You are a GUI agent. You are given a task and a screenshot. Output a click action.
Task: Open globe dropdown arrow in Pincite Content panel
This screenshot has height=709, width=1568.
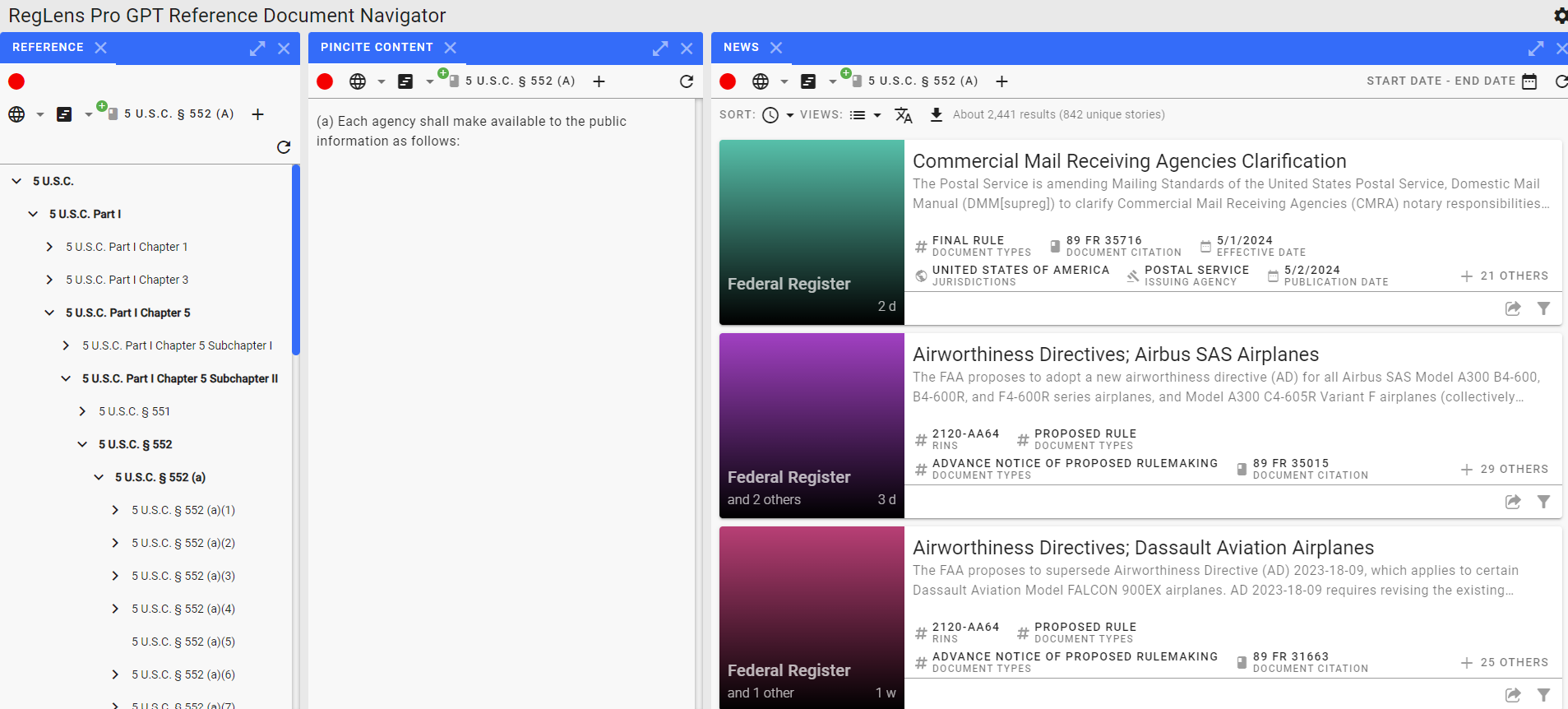[381, 82]
